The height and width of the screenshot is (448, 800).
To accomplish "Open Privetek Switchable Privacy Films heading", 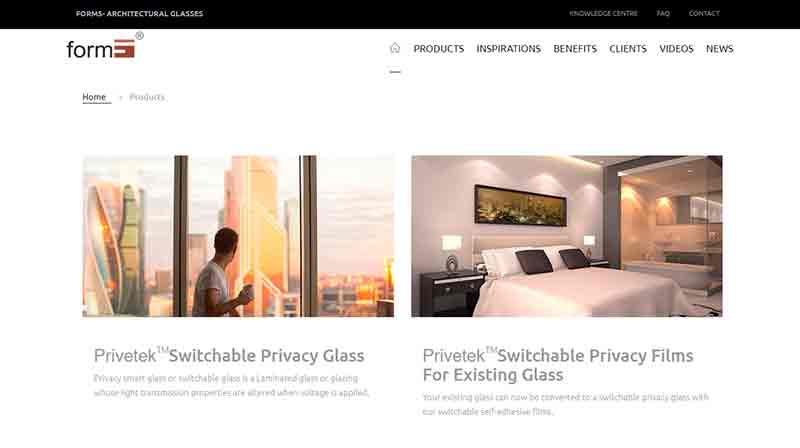I will 558,365.
